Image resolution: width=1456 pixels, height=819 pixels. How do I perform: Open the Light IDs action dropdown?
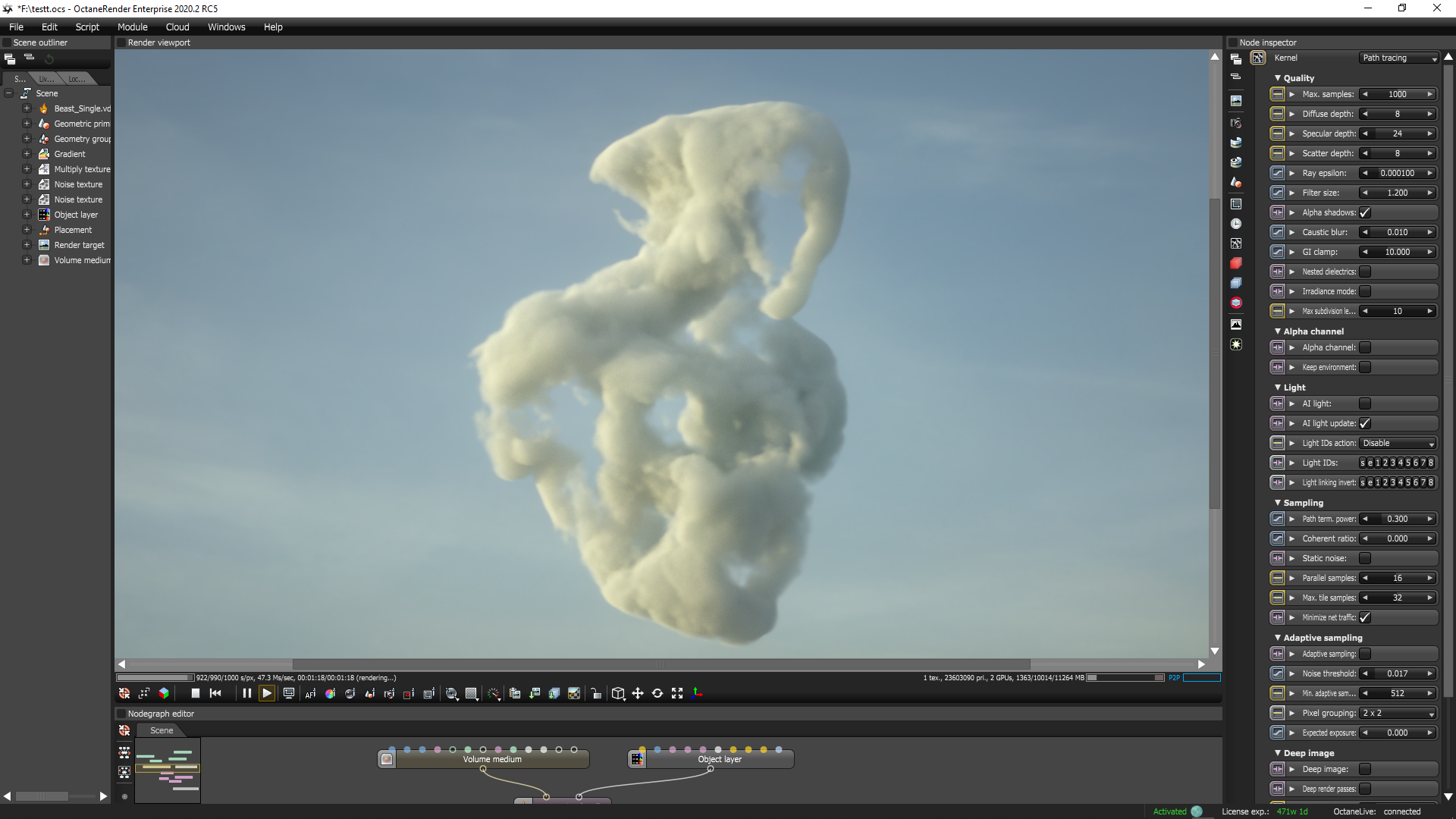pyautogui.click(x=1398, y=443)
